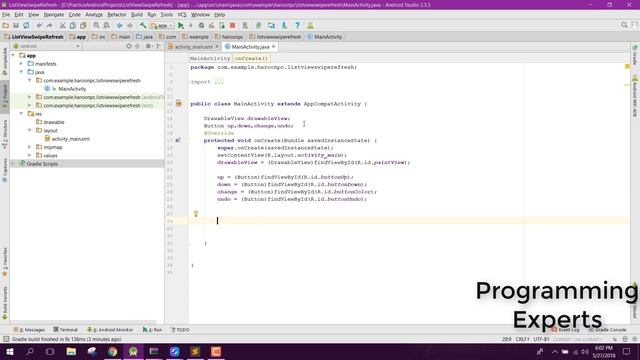The image size is (640, 360).
Task: Click the Android Device Monitor icon
Action: pyautogui.click(x=310, y=25)
